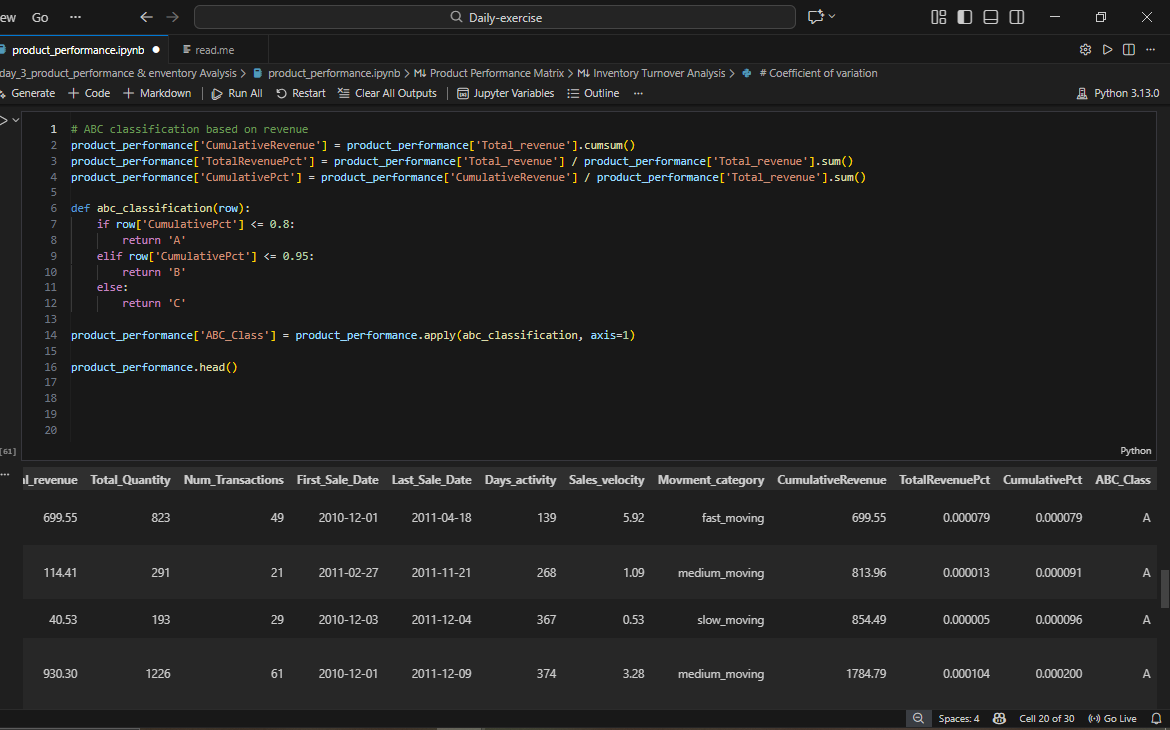Open the Copilot chat dropdown arrow
This screenshot has height=730, width=1170.
[x=832, y=17]
